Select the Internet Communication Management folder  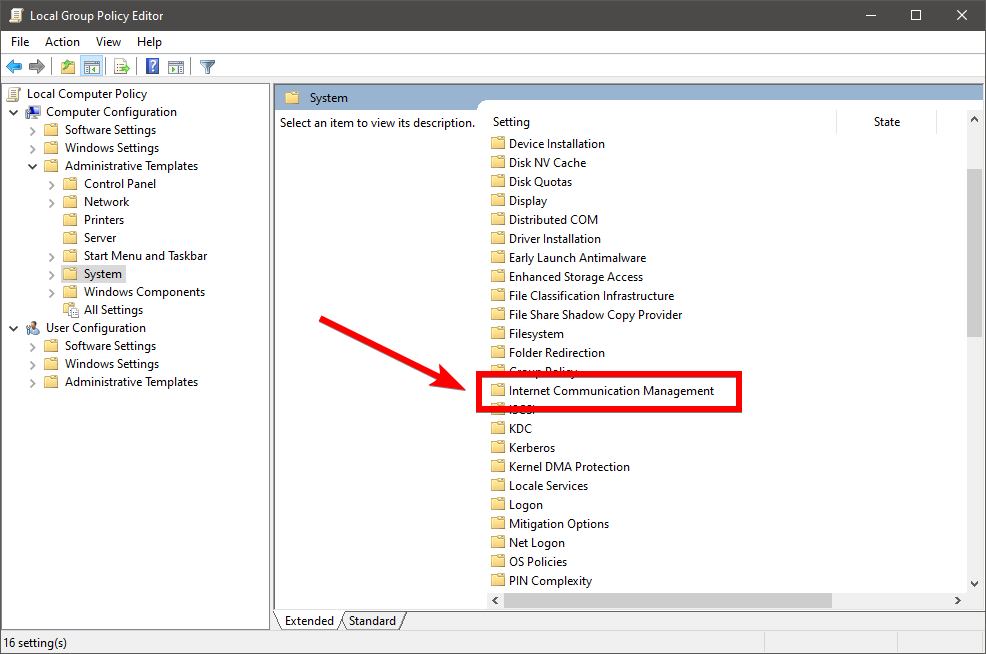pyautogui.click(x=611, y=391)
